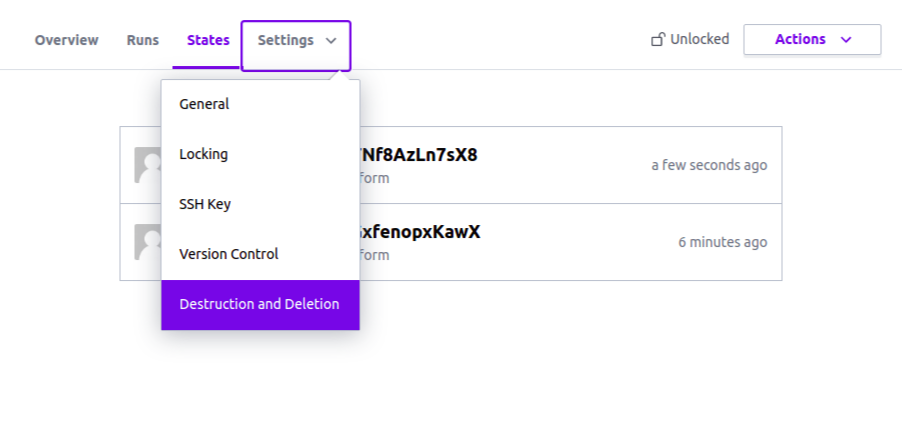Click the Actions button chevron arrow
Image resolution: width=902 pixels, height=435 pixels.
846,40
